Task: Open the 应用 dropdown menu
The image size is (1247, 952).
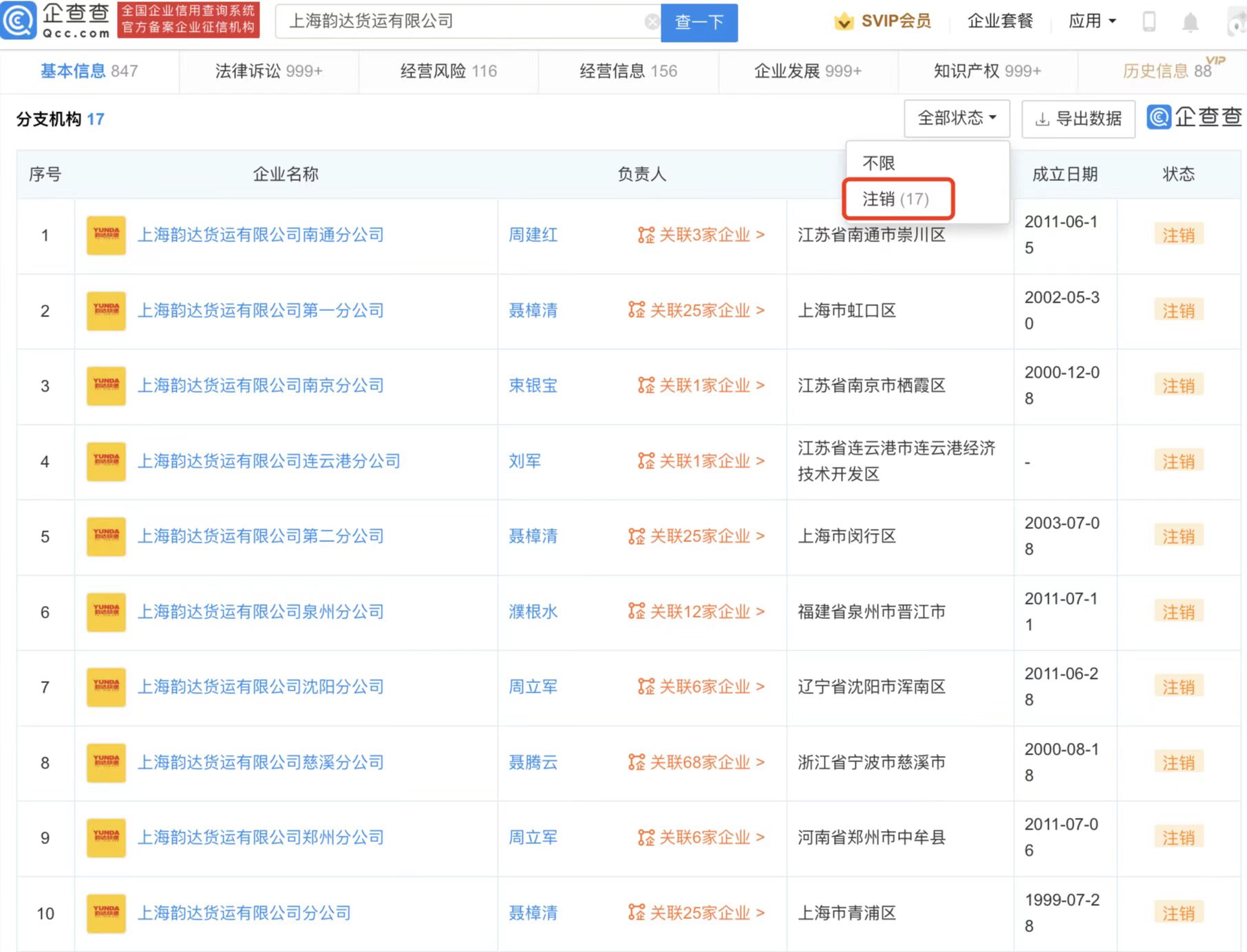Action: point(1092,21)
